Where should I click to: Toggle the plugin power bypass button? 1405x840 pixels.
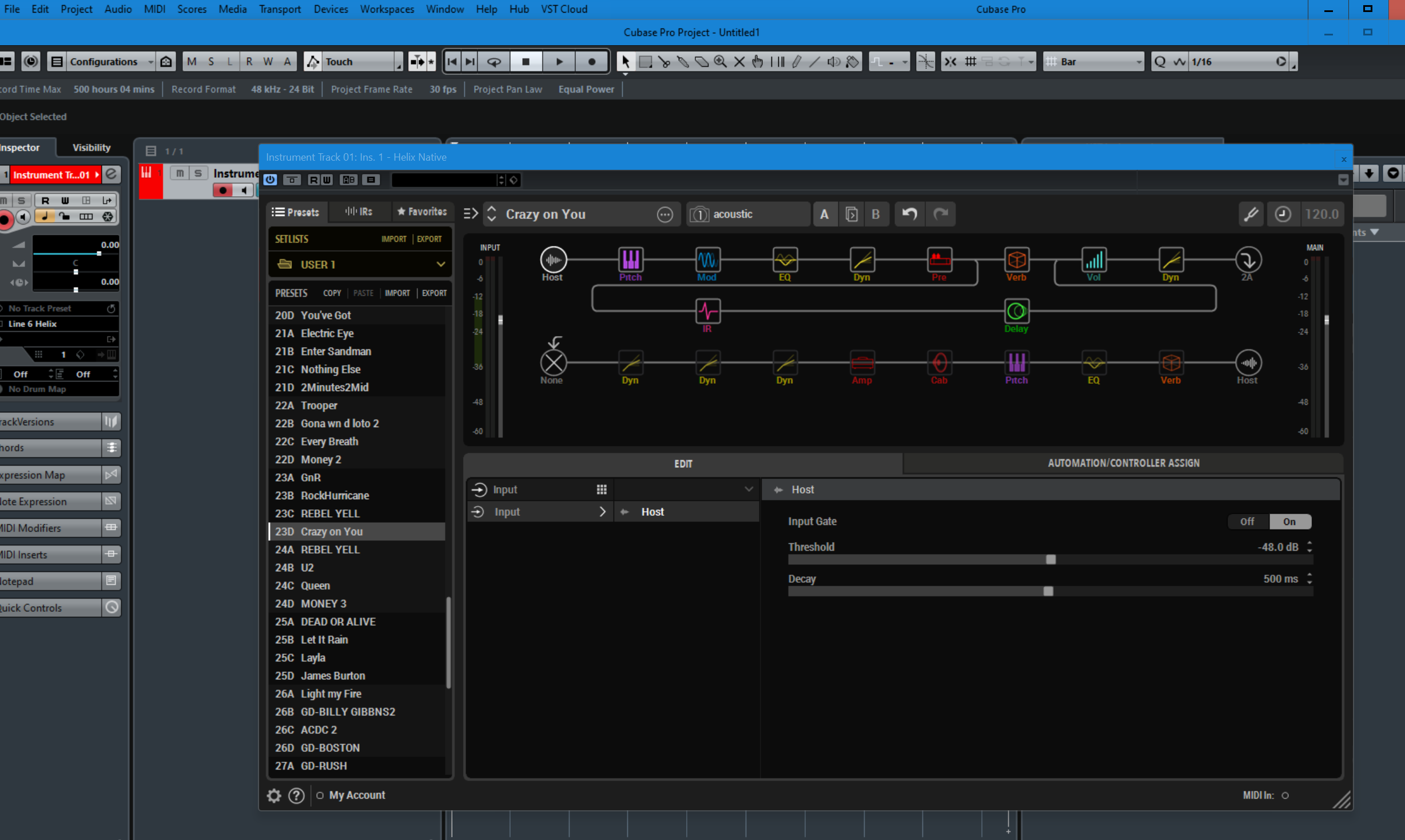coord(270,180)
